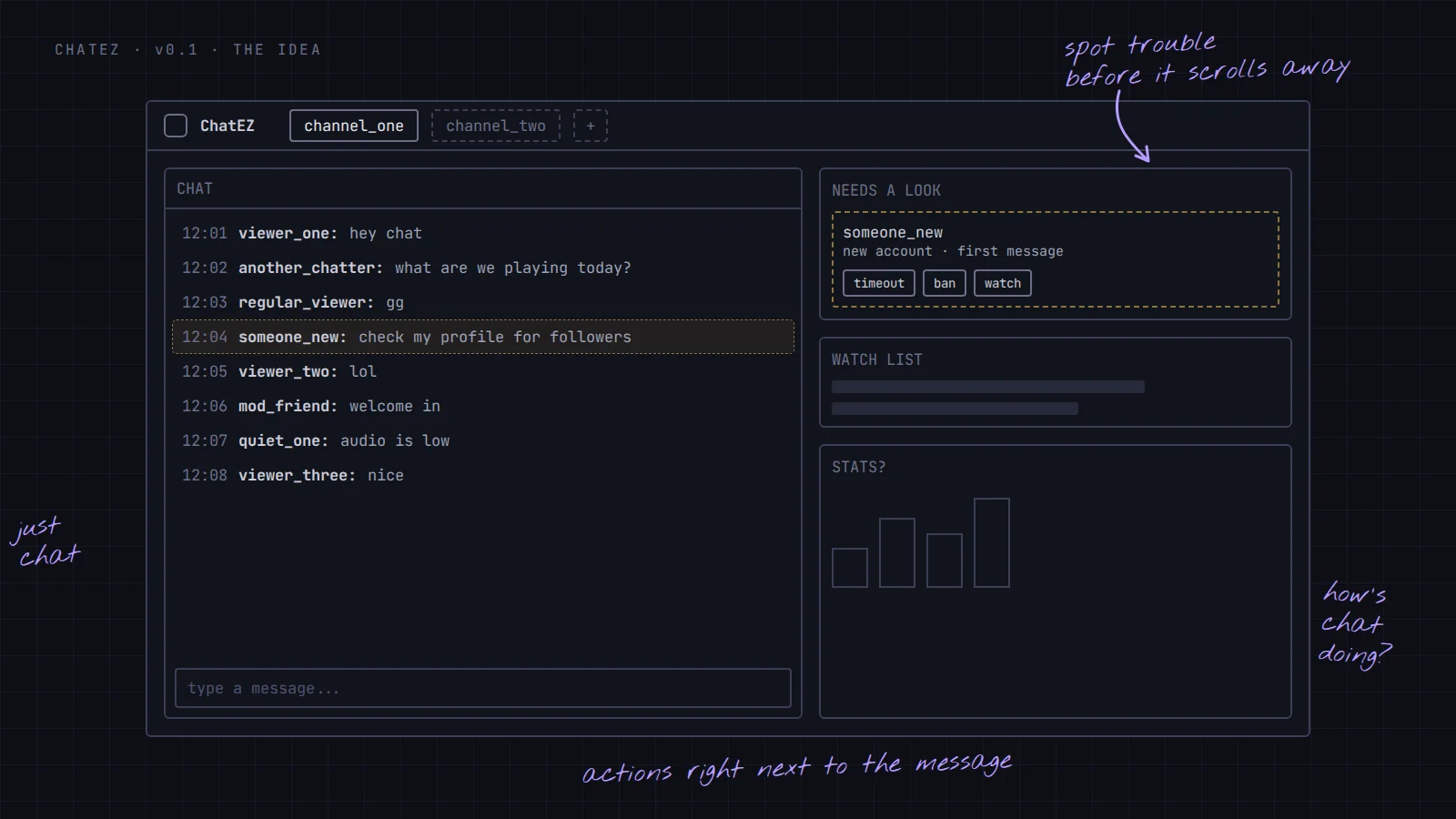Select the tallest bar in stats chart

992,542
